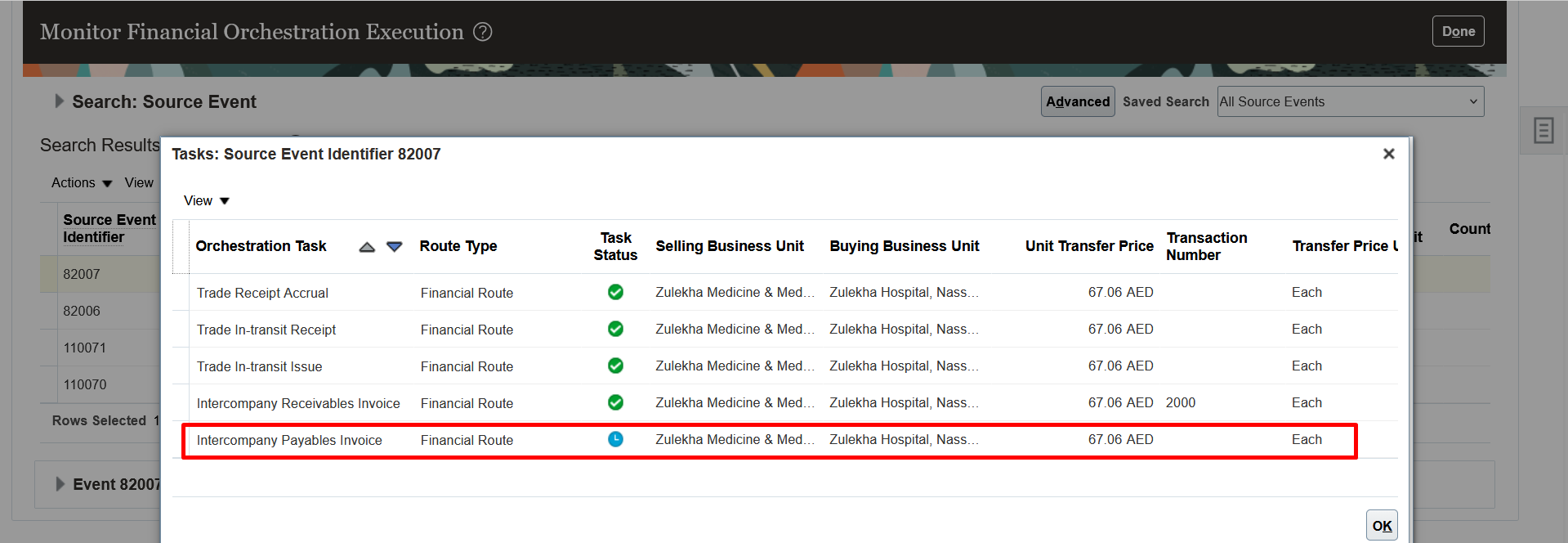The image size is (1568, 543).
Task: Expand the Search: Source Event section
Action: click(59, 101)
